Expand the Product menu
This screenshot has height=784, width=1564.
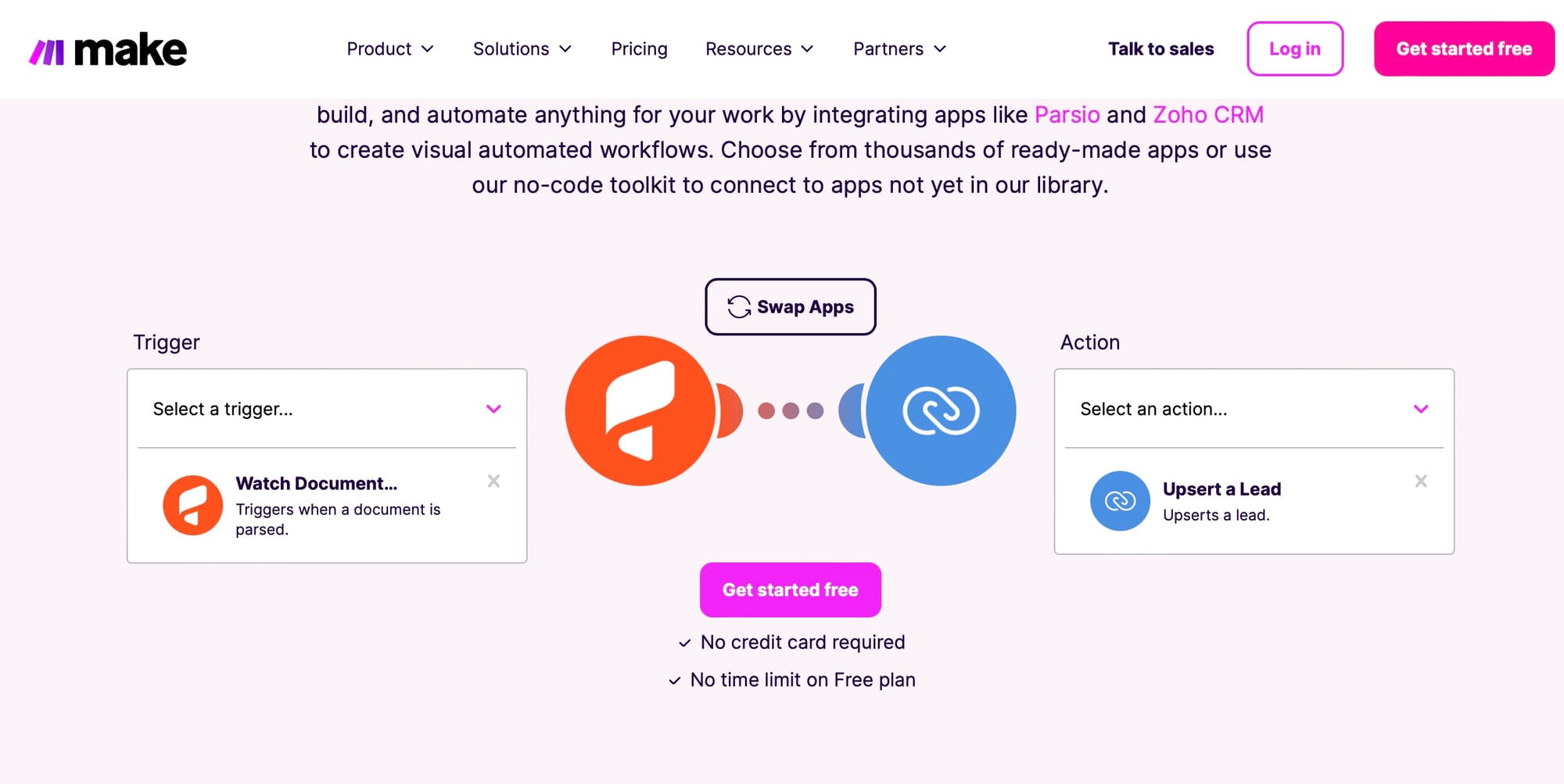(389, 49)
